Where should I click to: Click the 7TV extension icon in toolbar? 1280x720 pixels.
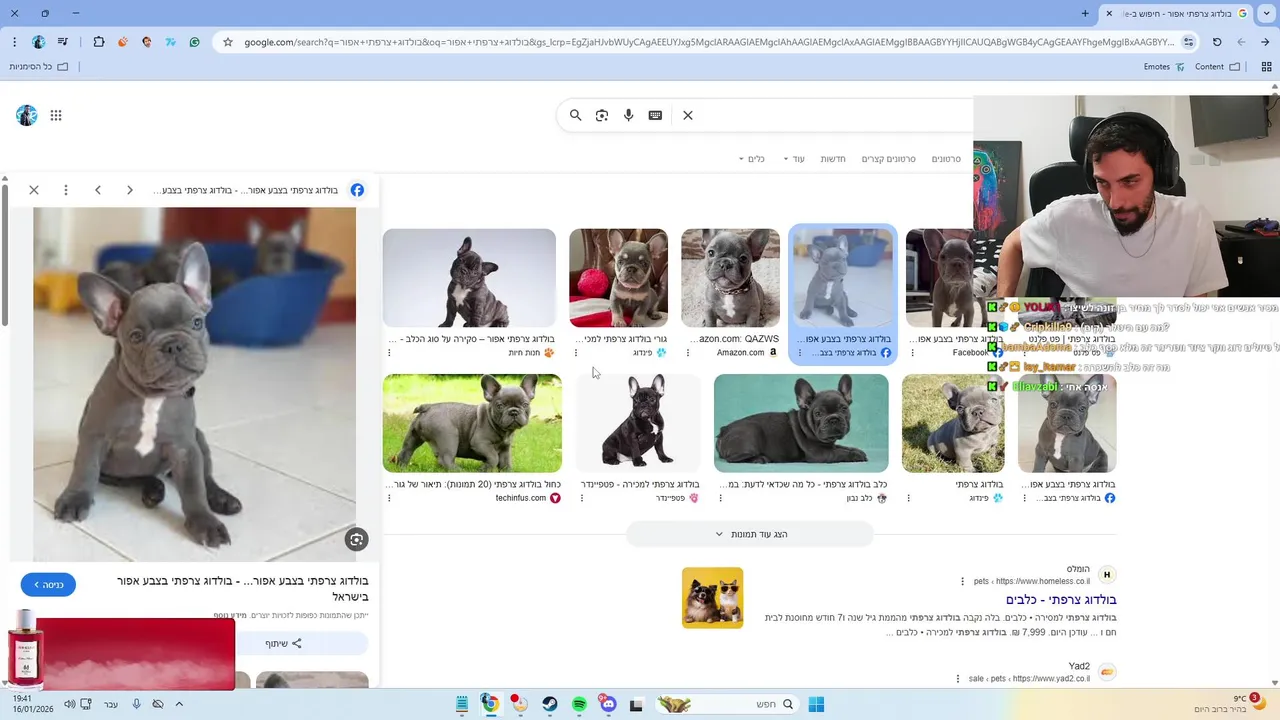click(171, 42)
